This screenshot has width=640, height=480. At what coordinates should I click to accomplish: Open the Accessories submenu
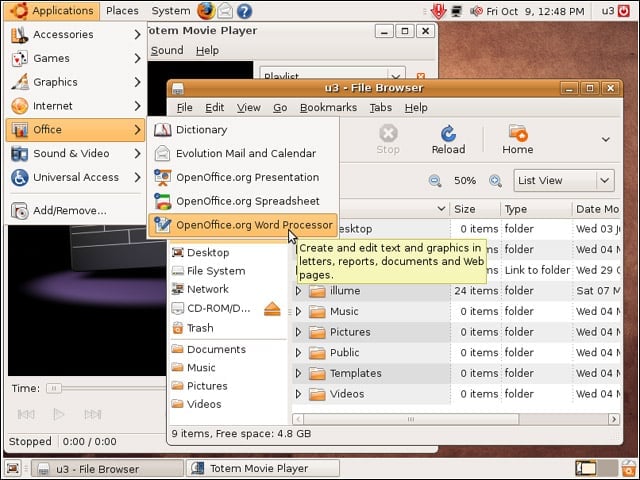click(x=76, y=35)
